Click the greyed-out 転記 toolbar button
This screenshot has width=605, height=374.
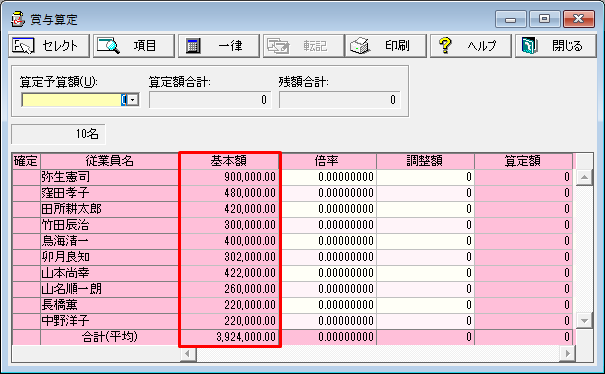tap(303, 46)
